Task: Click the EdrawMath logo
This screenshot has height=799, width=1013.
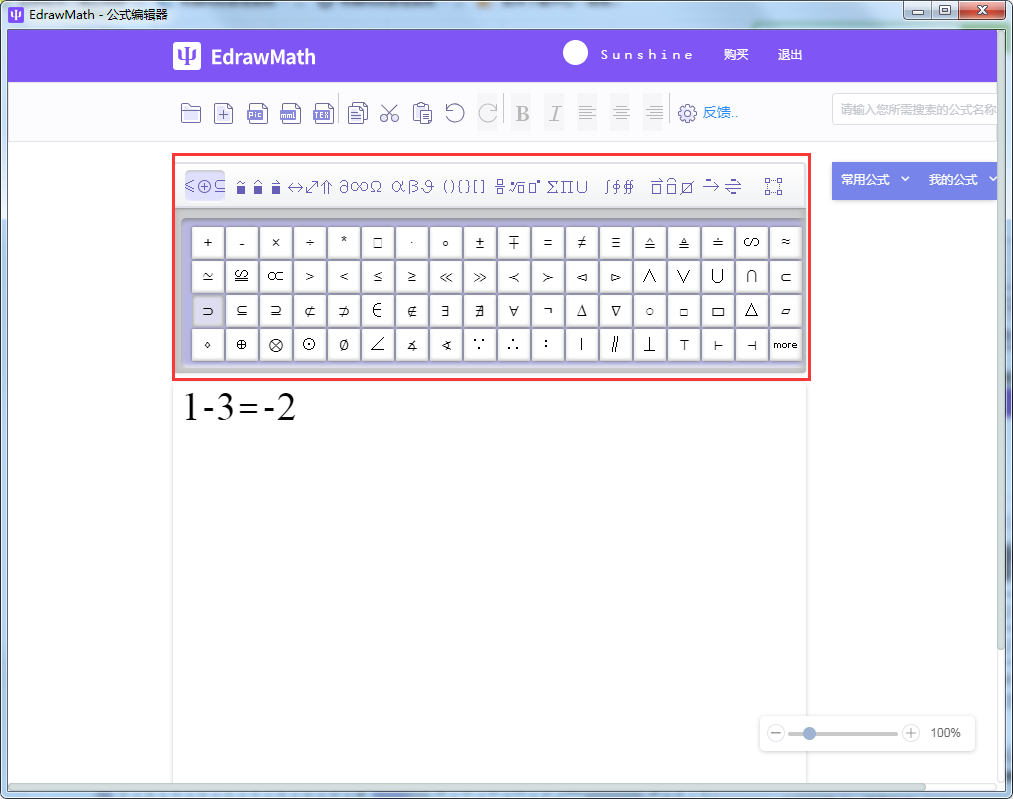Action: click(x=244, y=56)
